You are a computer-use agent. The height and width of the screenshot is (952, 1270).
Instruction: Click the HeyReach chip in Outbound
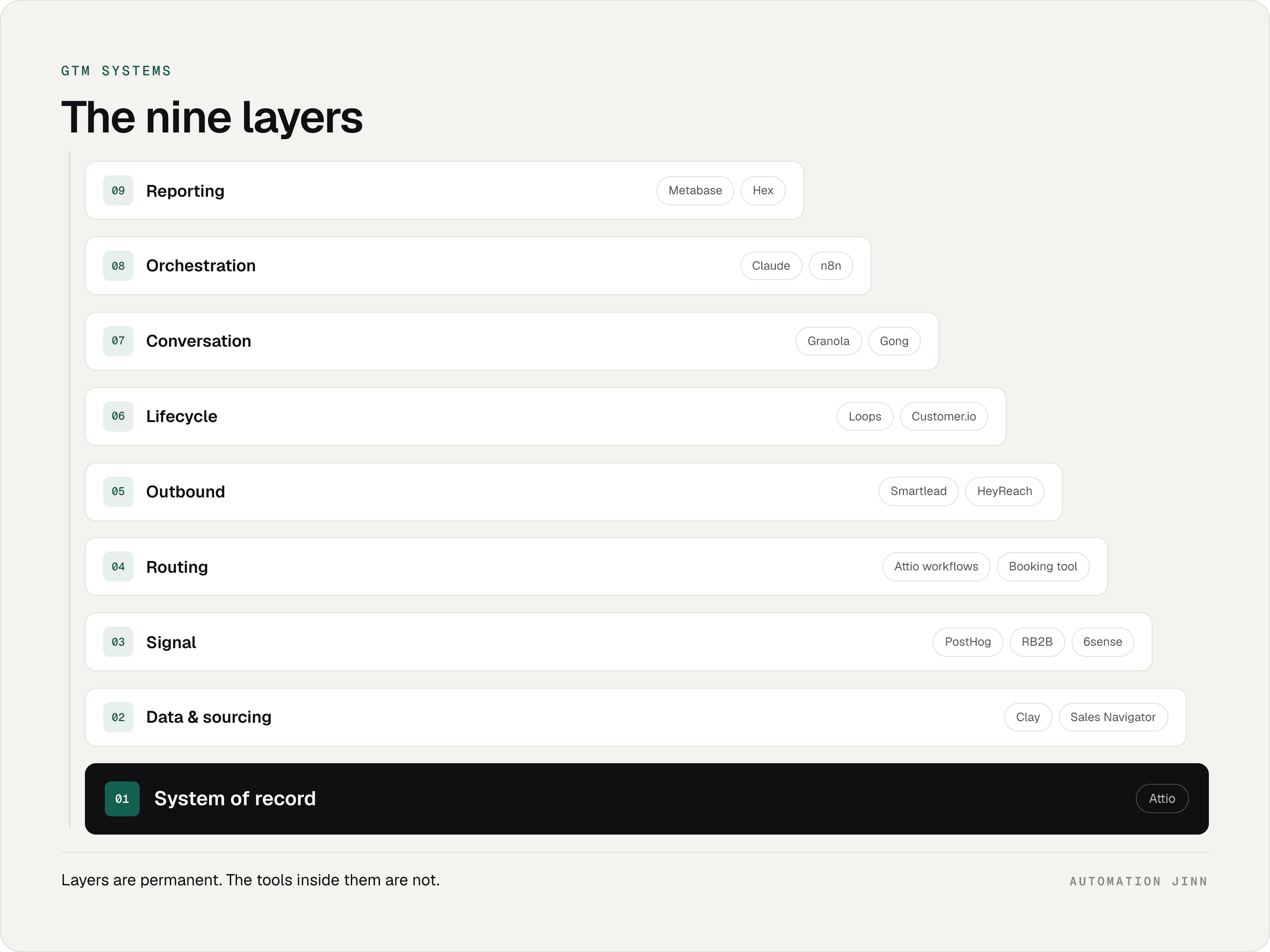click(1005, 491)
